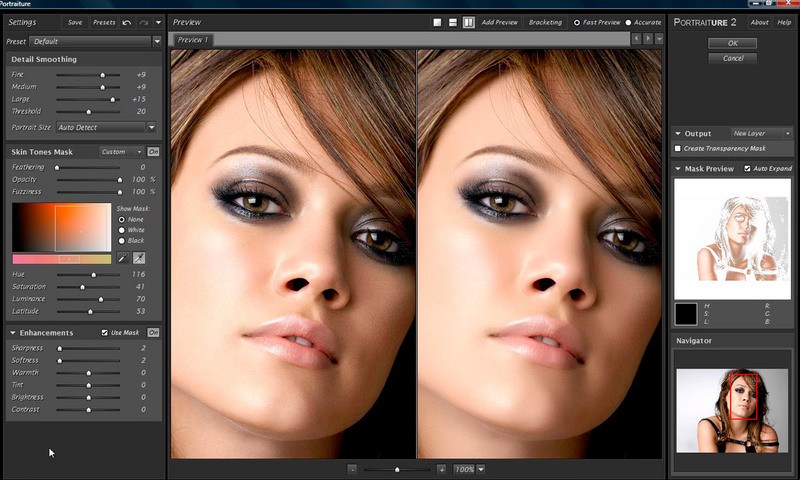Open the zoom percentage dropdown arrow
Viewport: 800px width, 480px height.
pyautogui.click(x=481, y=469)
